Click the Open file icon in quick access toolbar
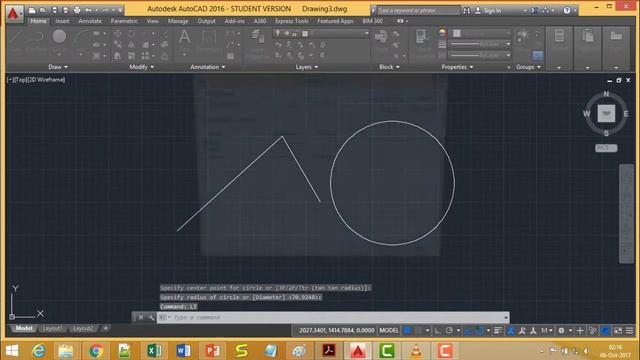The width and height of the screenshot is (640, 360). 42,10
